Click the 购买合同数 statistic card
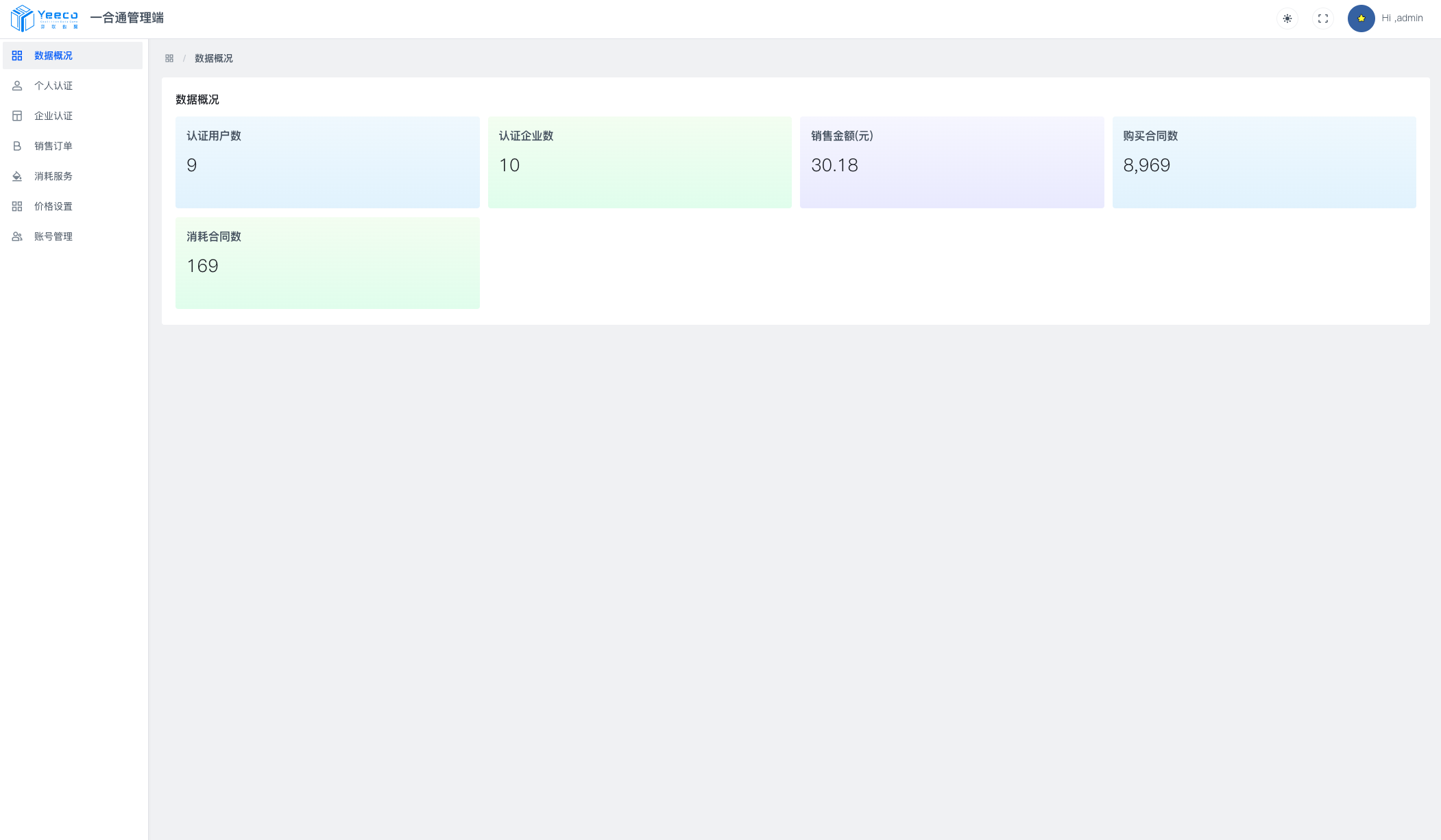 [x=1263, y=162]
